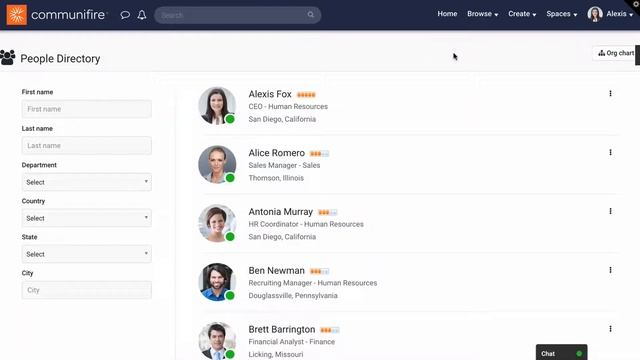Click Ben Newman's profile photo
This screenshot has height=360, width=640.
[x=217, y=282]
